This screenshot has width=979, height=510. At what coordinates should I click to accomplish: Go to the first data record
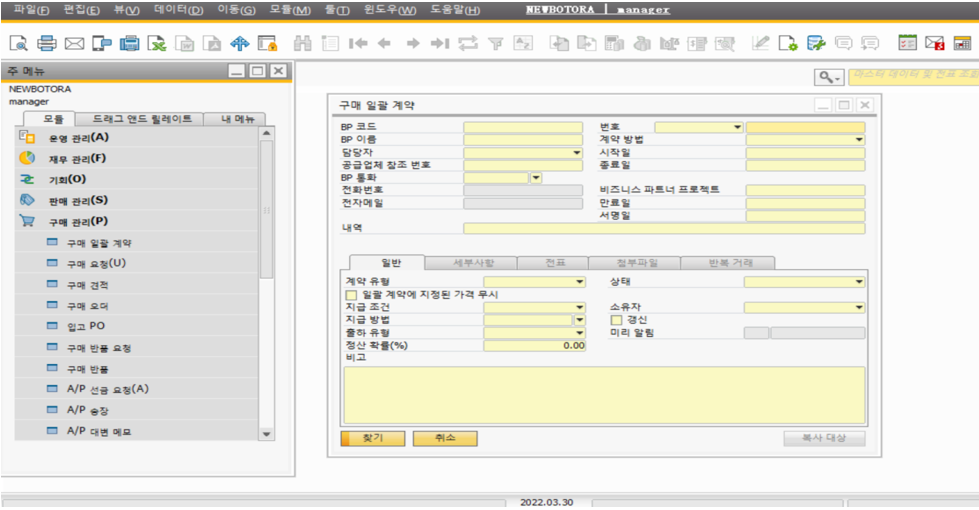358,43
